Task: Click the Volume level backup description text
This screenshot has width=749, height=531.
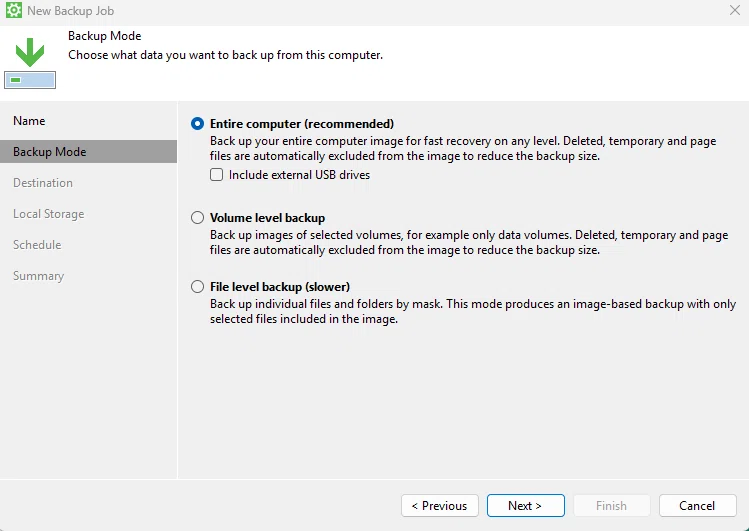Action: click(469, 242)
